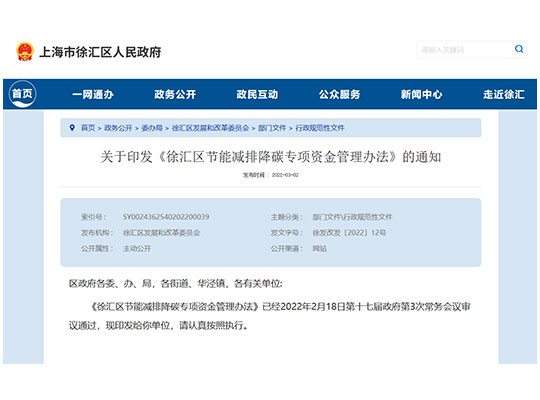Click the 上海市徐汇区人民政府 site title
This screenshot has height=400, width=540.
click(x=100, y=52)
